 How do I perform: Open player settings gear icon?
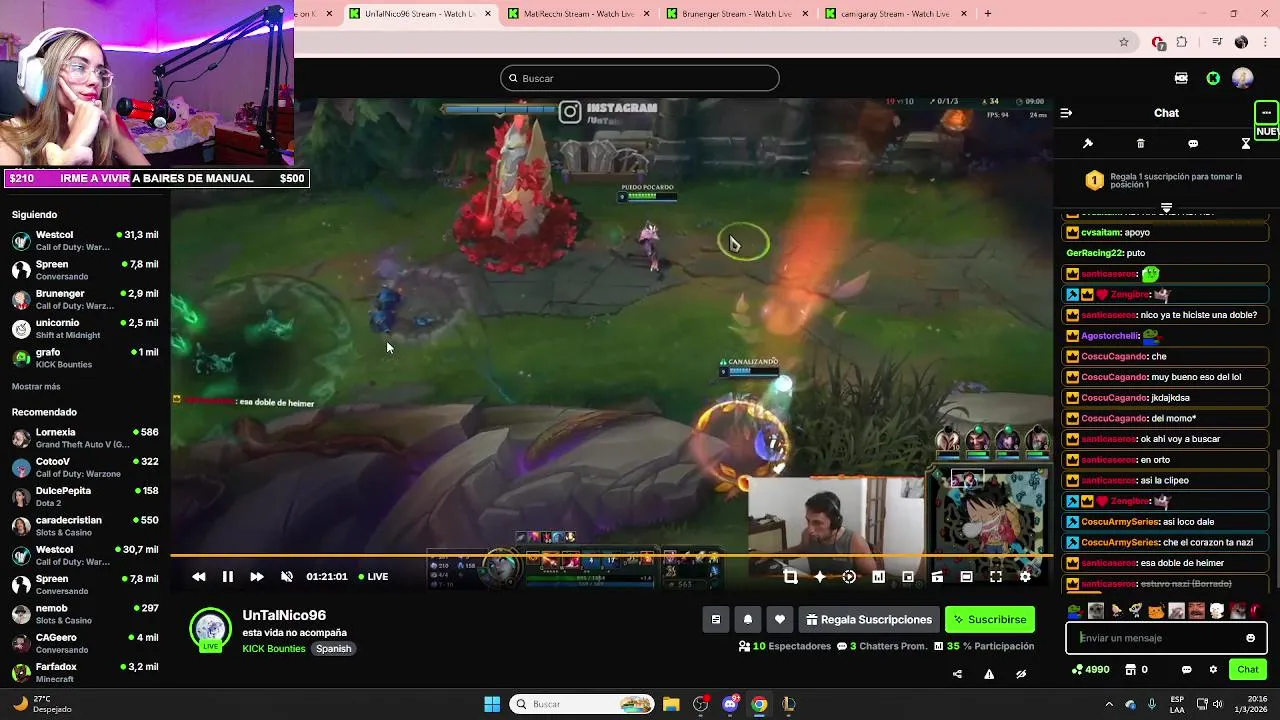point(1025,577)
